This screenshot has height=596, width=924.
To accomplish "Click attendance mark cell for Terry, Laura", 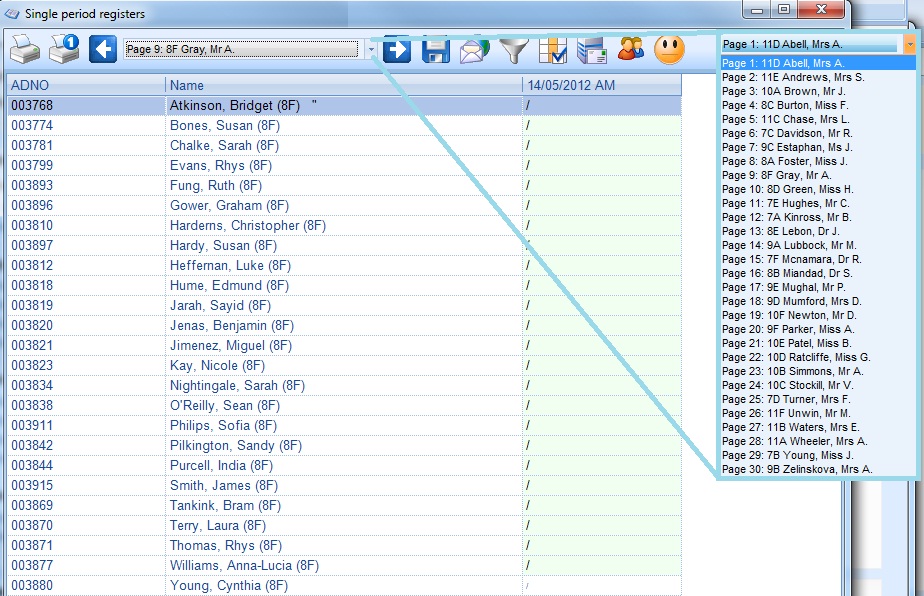I will [602, 525].
